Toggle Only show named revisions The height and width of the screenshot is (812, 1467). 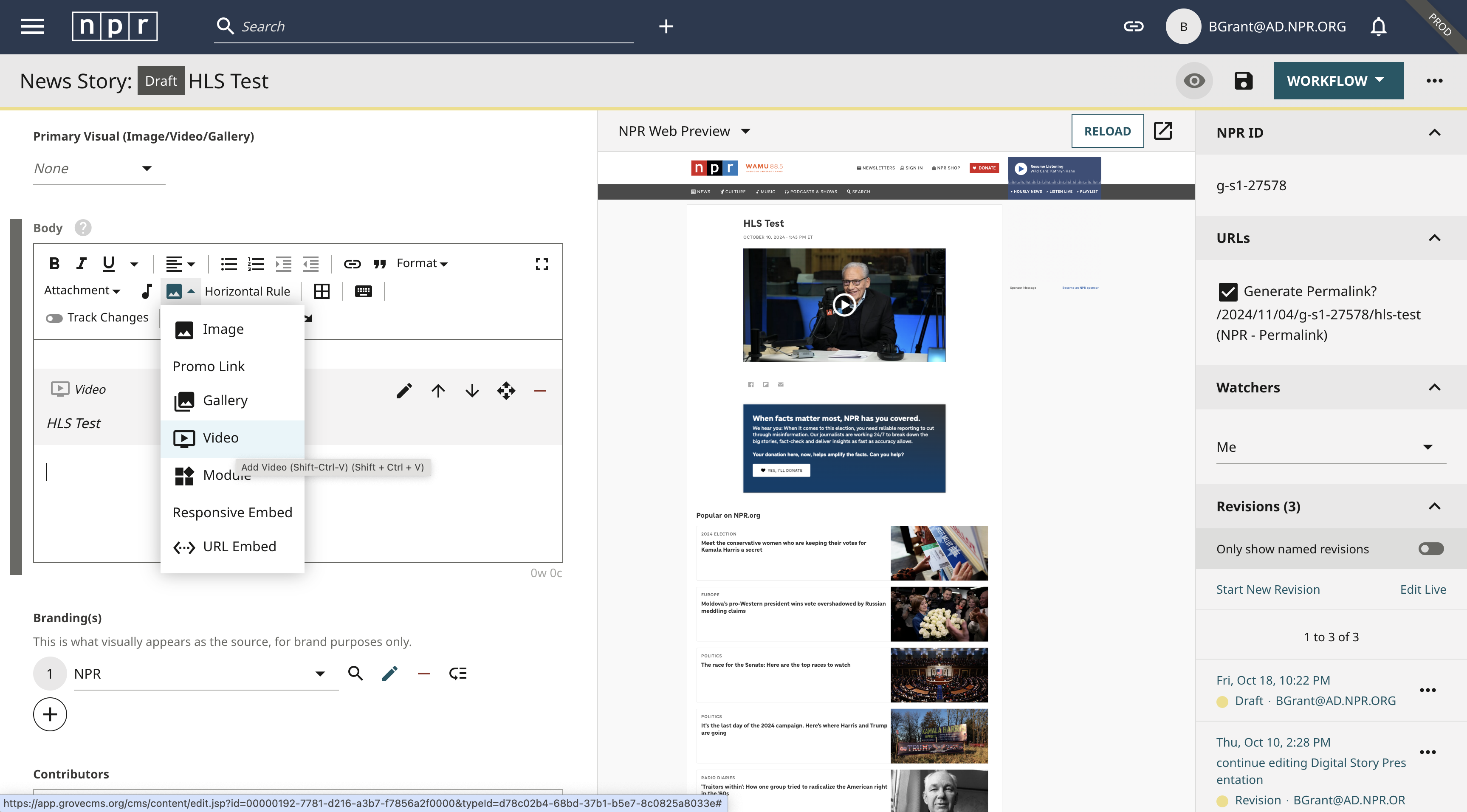tap(1430, 548)
